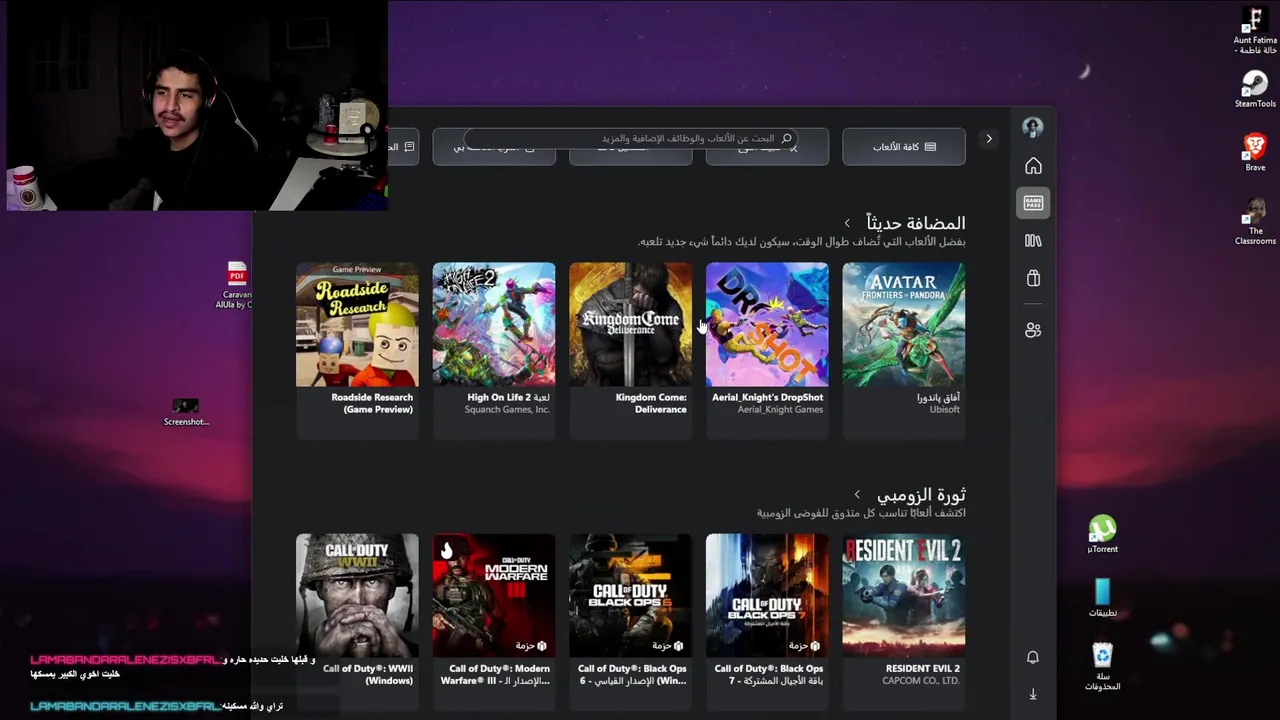Open the friends social icon in sidebar
The height and width of the screenshot is (720, 1280).
(x=1033, y=330)
